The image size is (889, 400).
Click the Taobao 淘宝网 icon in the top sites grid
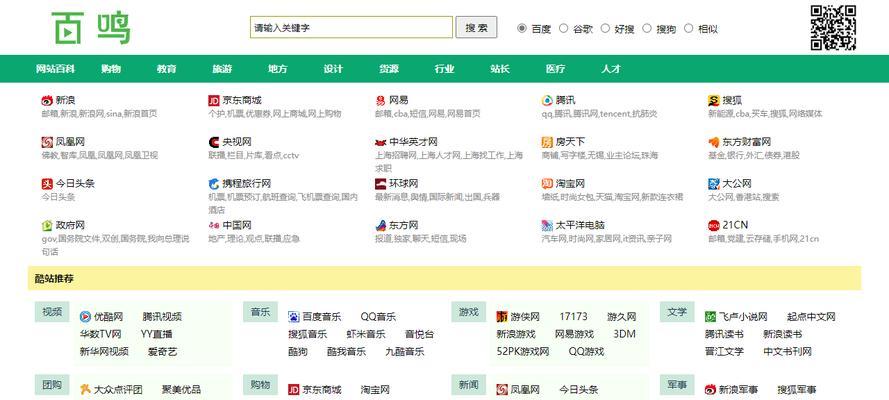547,184
